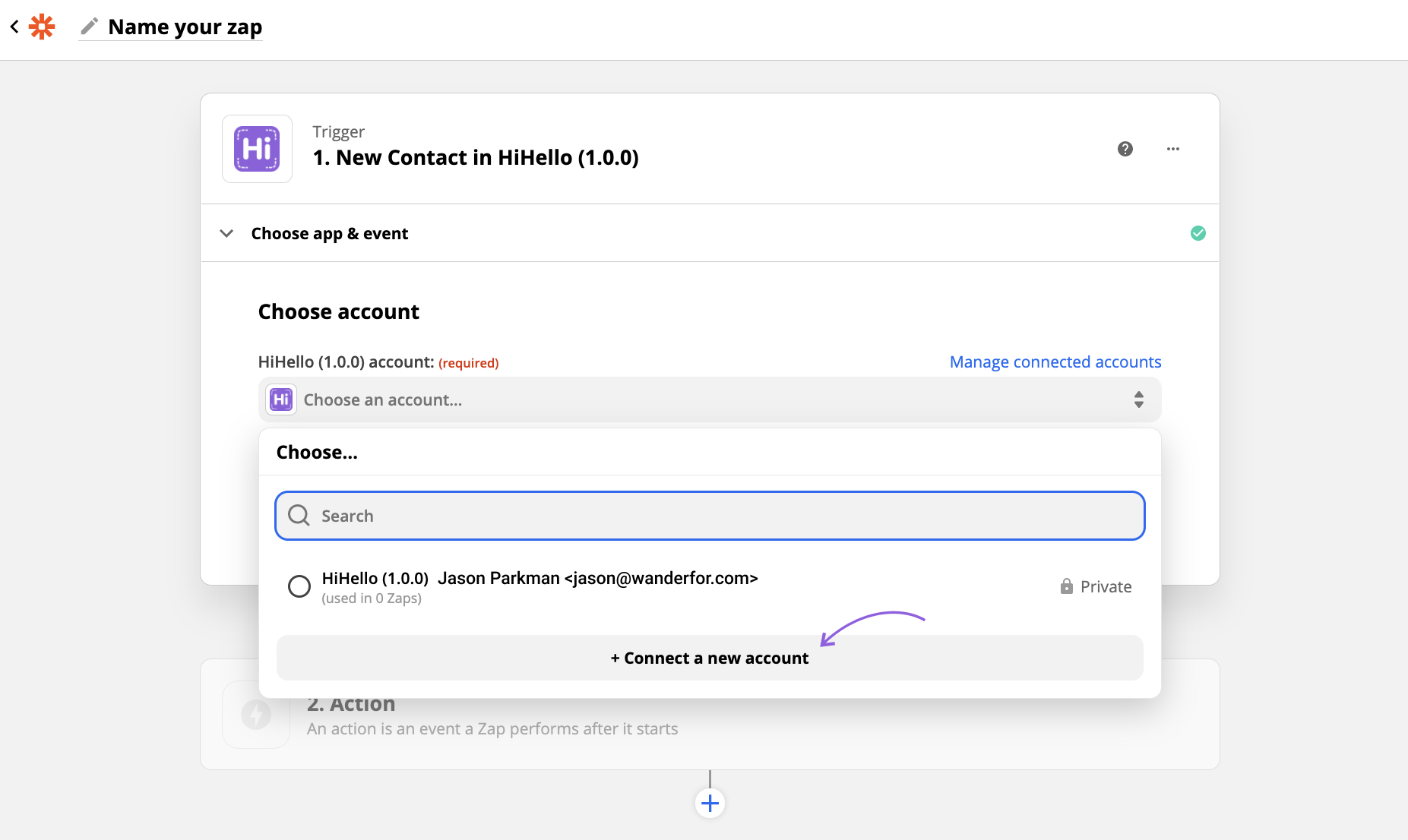
Task: Click the trigger title New Contact in HiHello
Action: coord(476,157)
